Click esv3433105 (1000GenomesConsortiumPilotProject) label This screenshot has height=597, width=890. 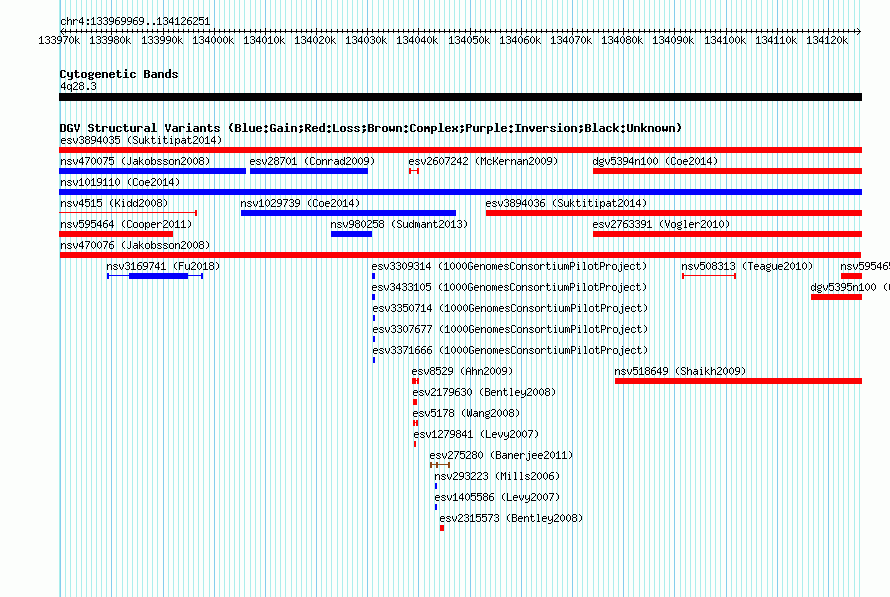(x=509, y=287)
